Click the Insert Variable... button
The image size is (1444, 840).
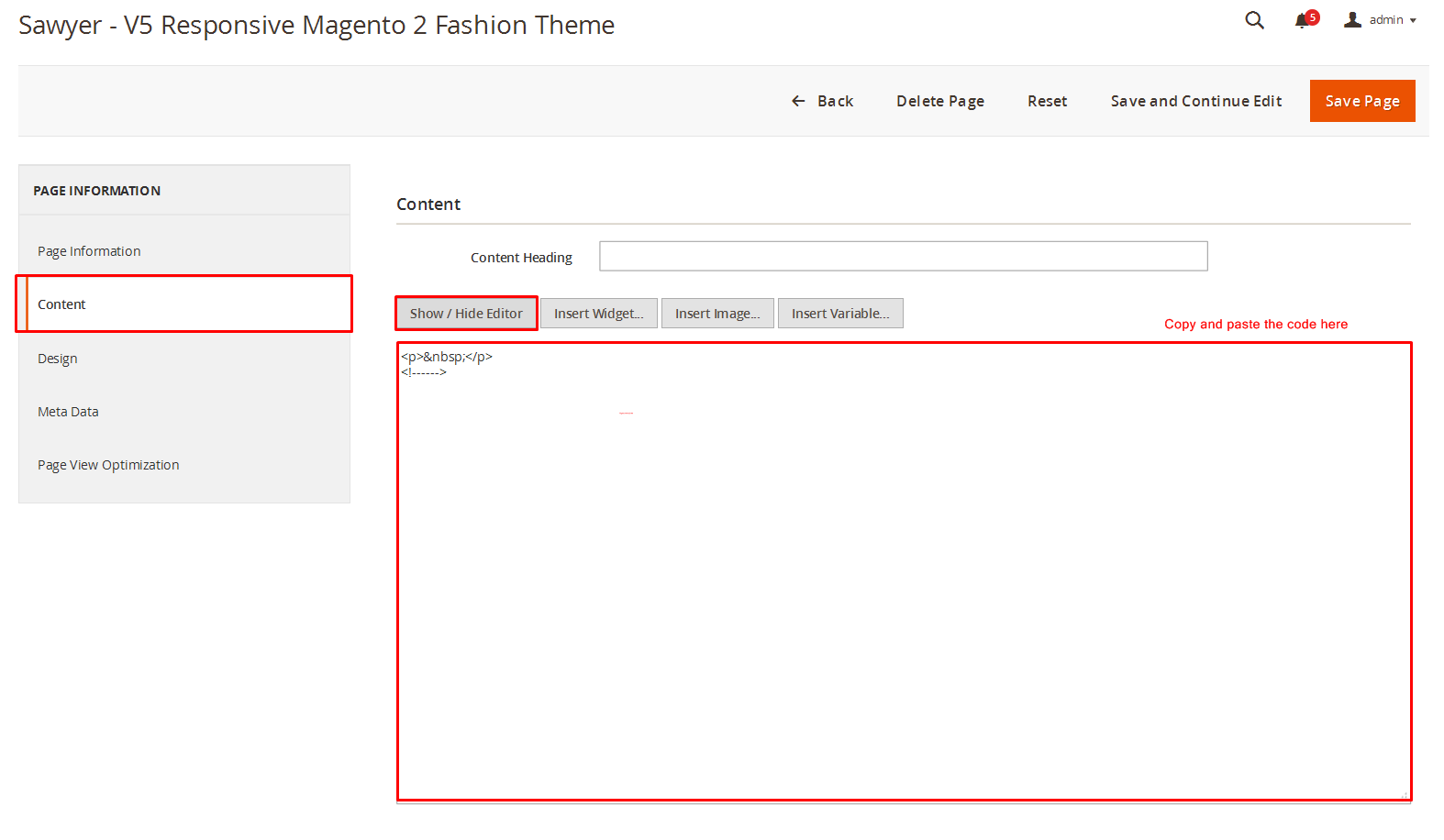(x=840, y=314)
